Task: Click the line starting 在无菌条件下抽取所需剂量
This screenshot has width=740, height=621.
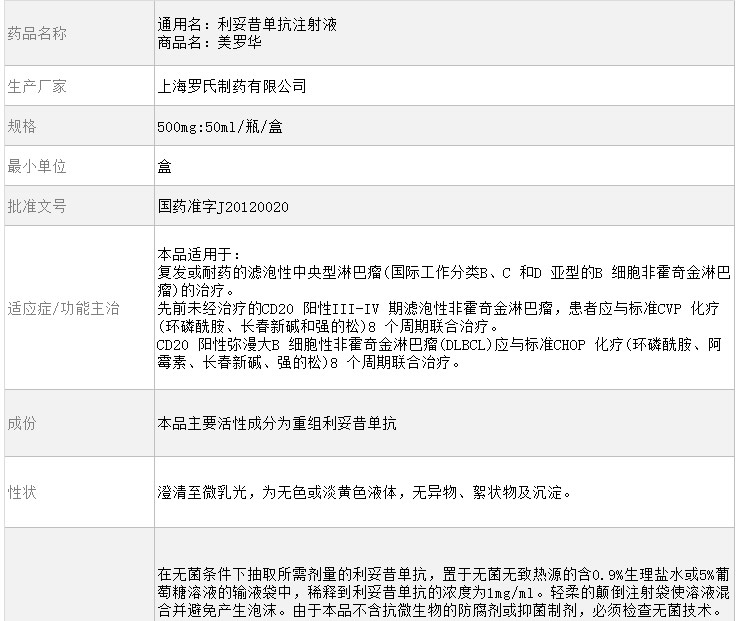Action: [x=444, y=574]
